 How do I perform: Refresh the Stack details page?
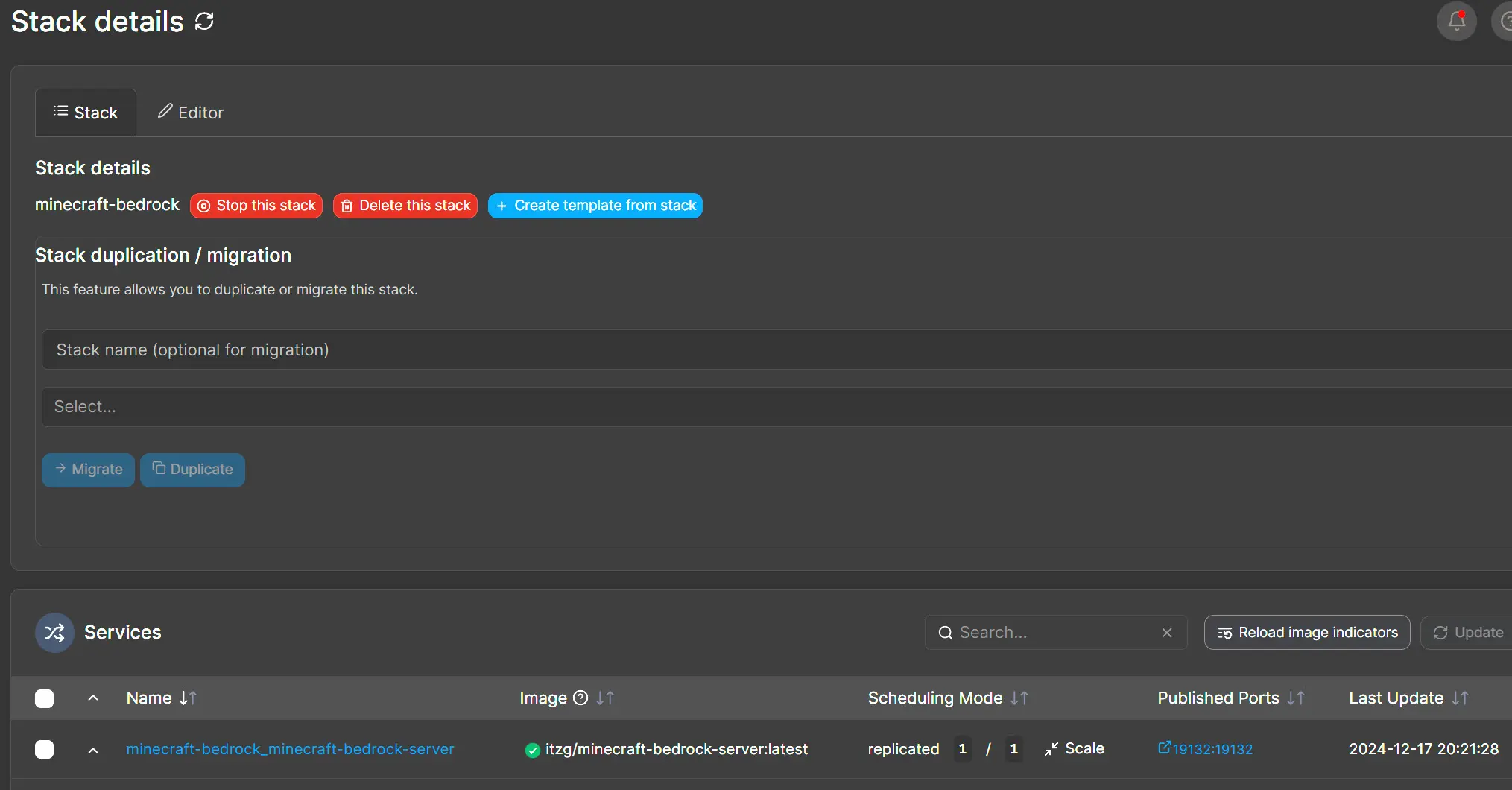(x=203, y=20)
